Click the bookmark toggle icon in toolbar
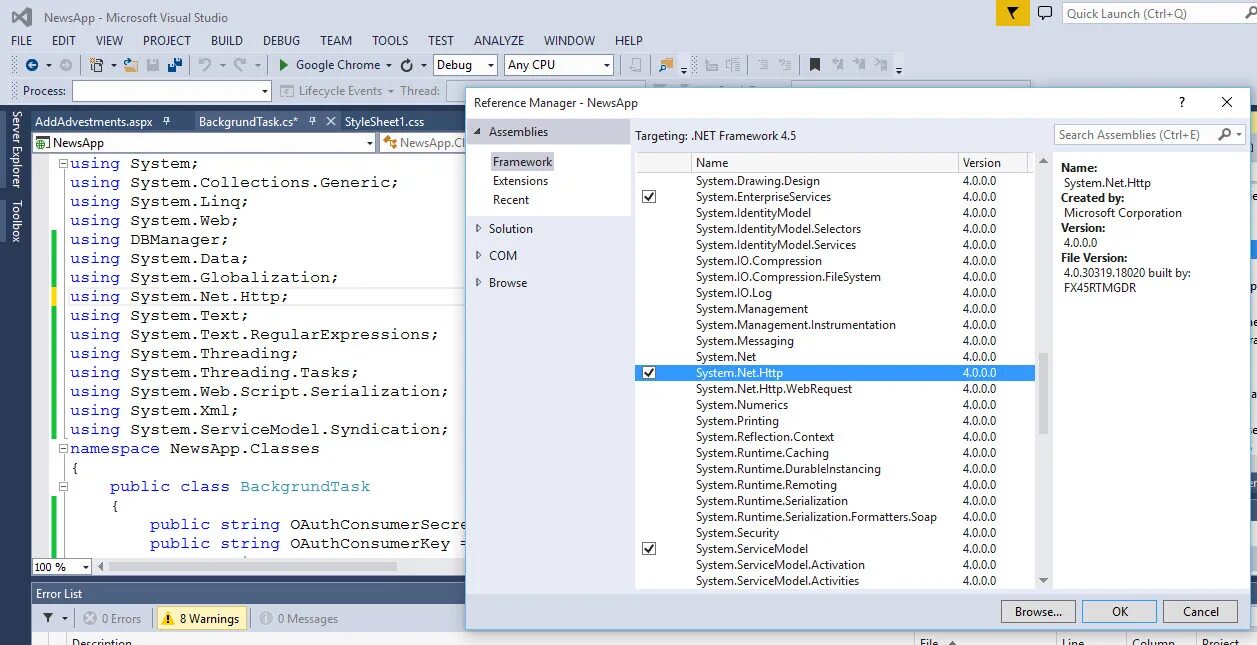The height and width of the screenshot is (645, 1257). (x=815, y=65)
